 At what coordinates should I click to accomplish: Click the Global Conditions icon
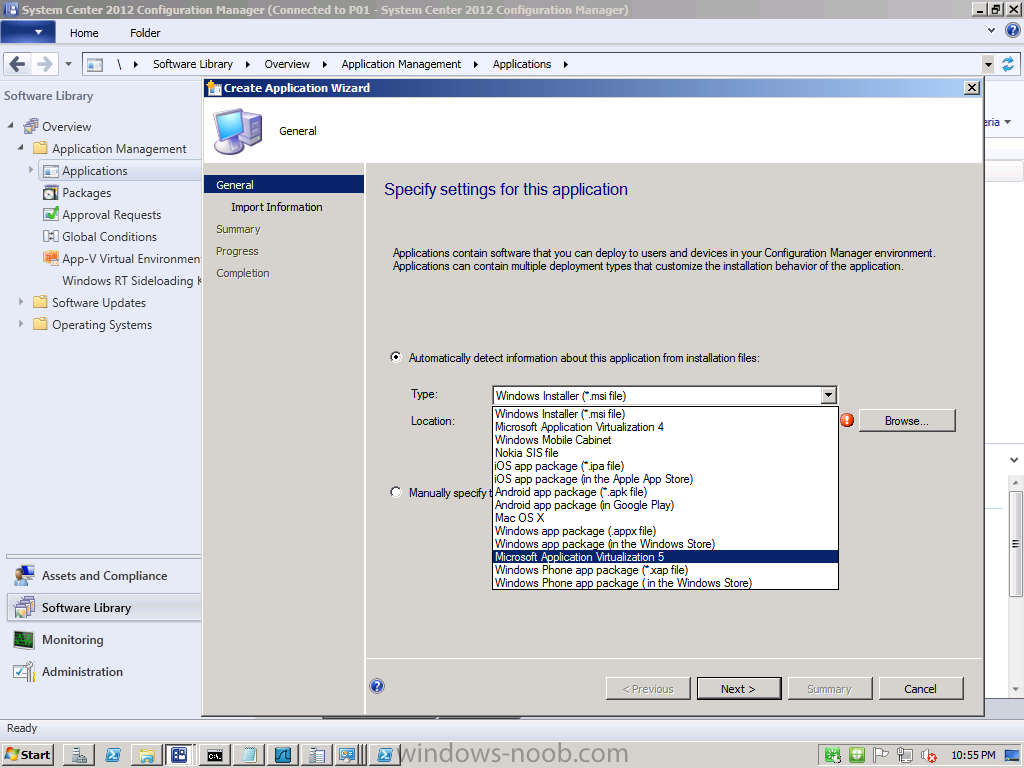pos(51,236)
